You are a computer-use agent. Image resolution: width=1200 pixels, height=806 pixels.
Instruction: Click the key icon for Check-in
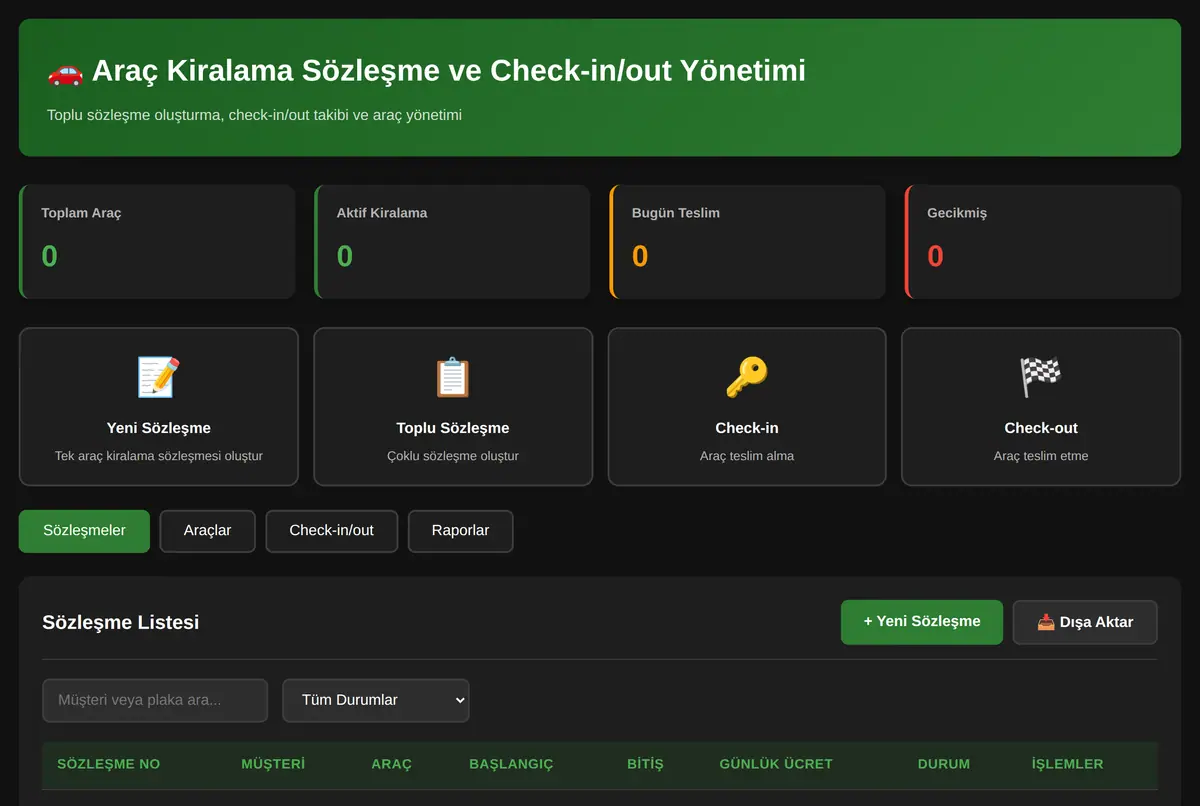click(746, 377)
